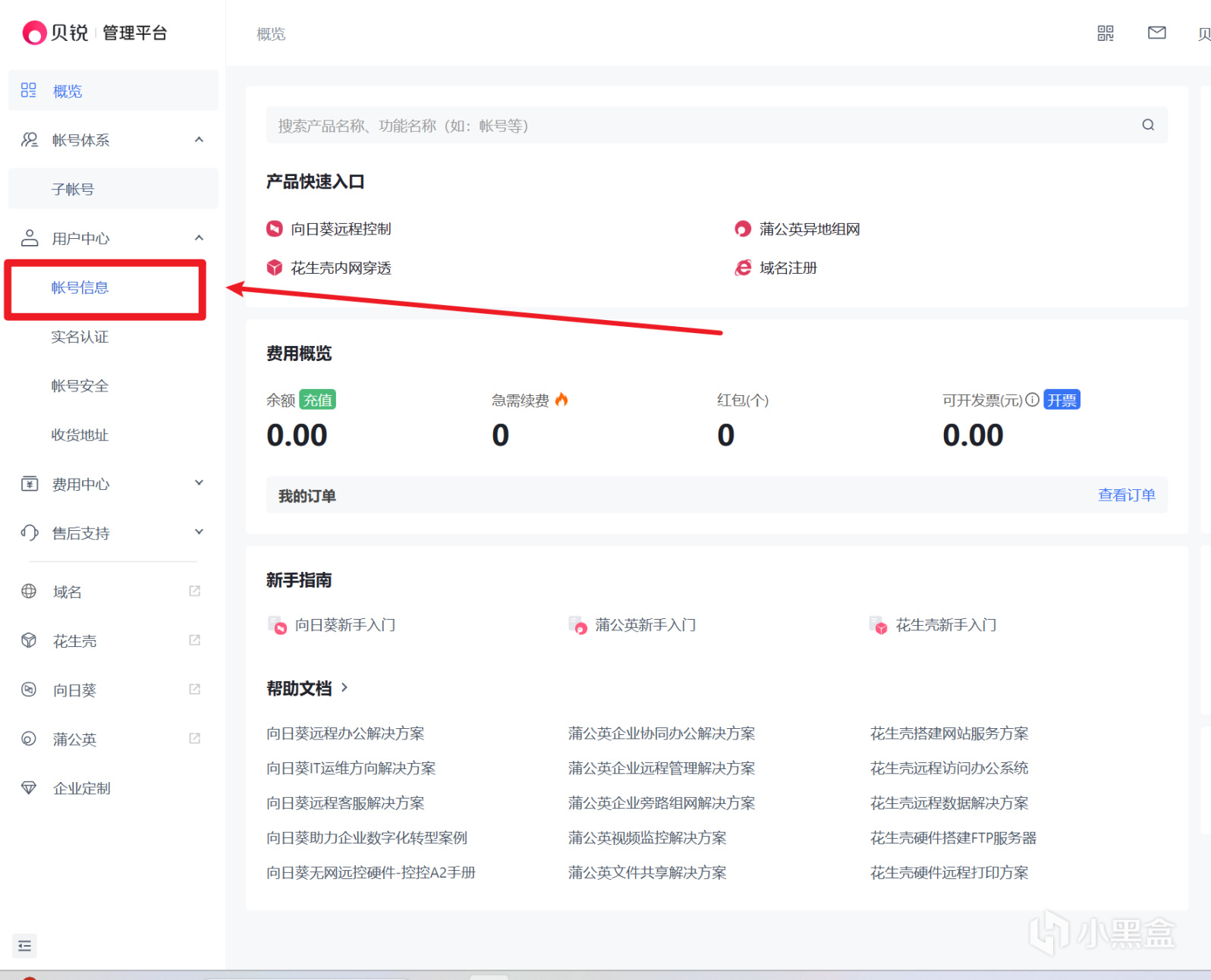Click the info icon beside 可开发票
The height and width of the screenshot is (980, 1211).
click(x=1032, y=400)
